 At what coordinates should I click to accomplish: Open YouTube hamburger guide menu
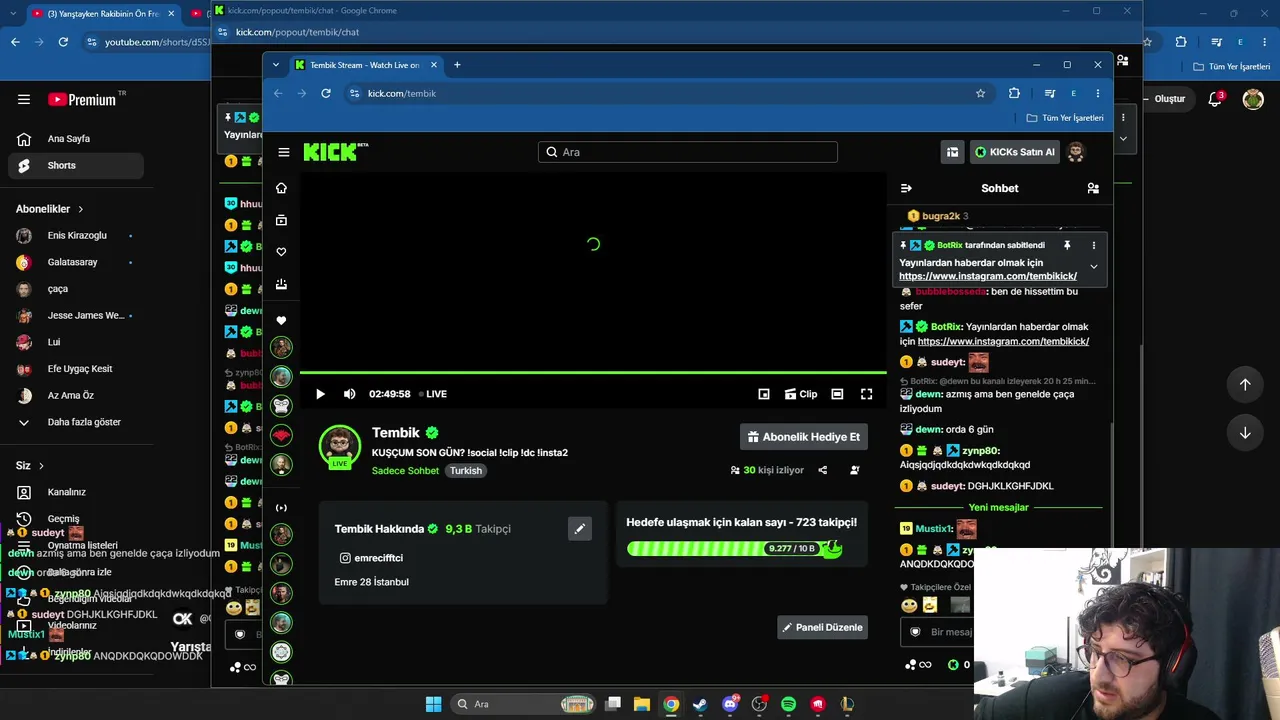[24, 100]
